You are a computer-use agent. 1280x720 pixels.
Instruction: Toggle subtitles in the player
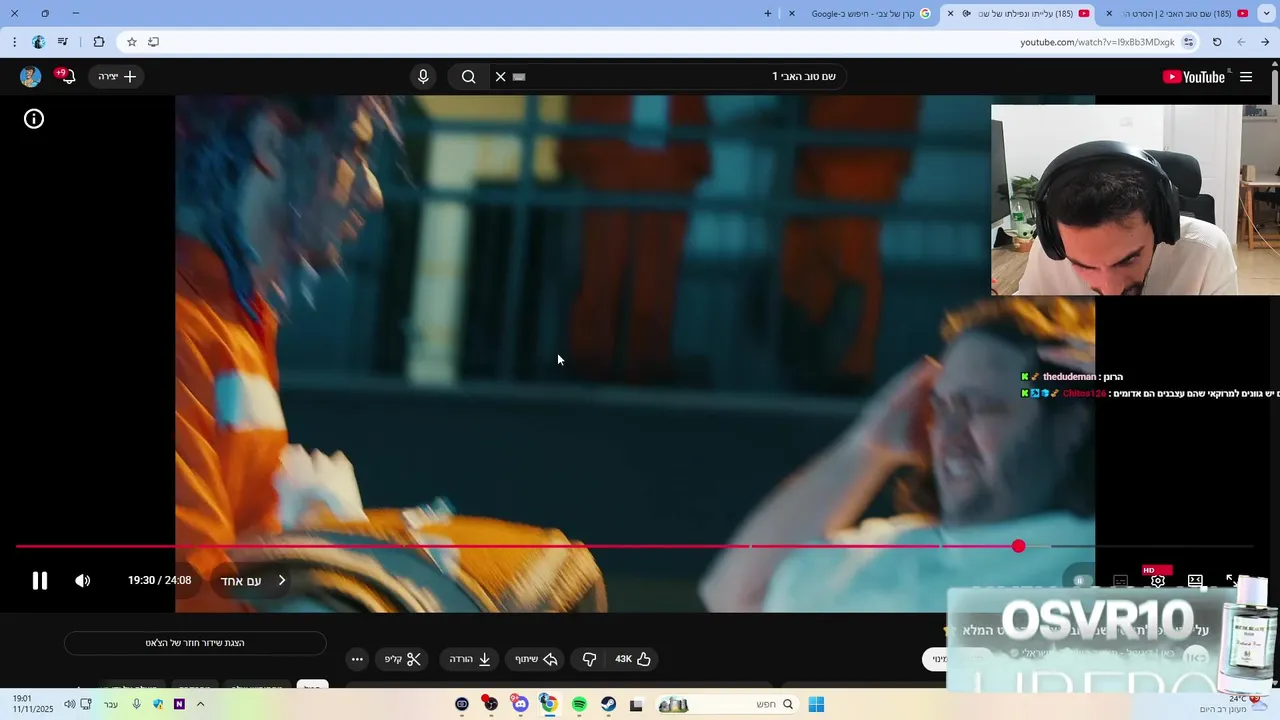tap(1121, 580)
